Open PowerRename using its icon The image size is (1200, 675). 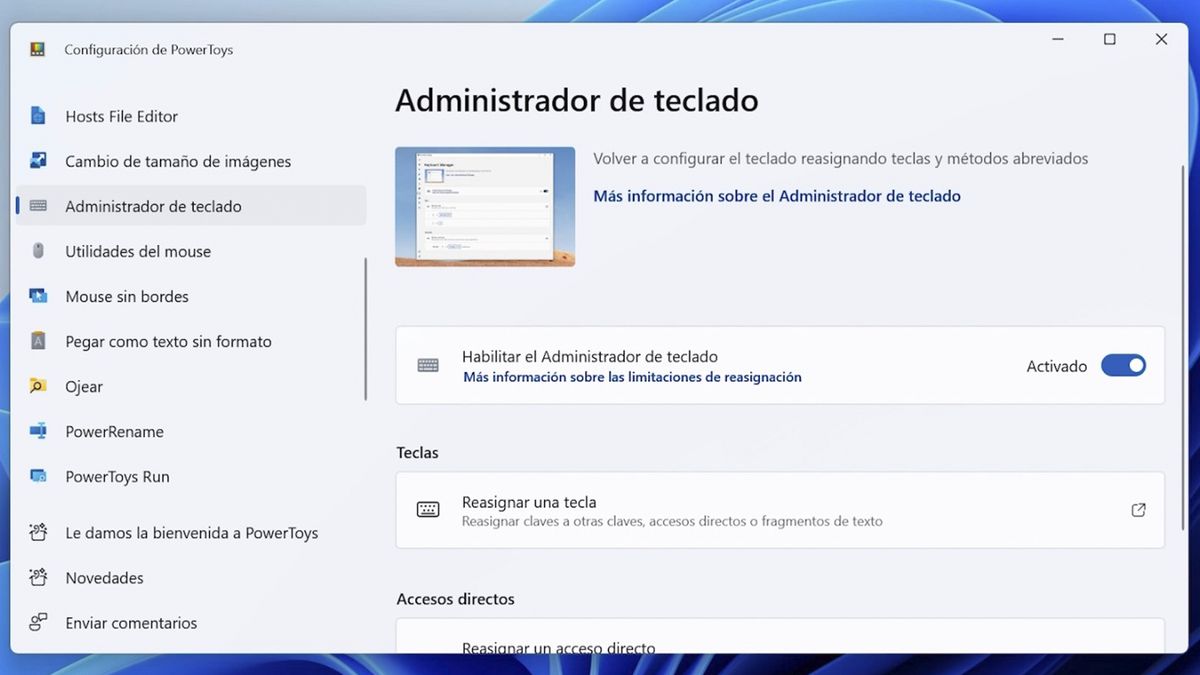[x=41, y=431]
